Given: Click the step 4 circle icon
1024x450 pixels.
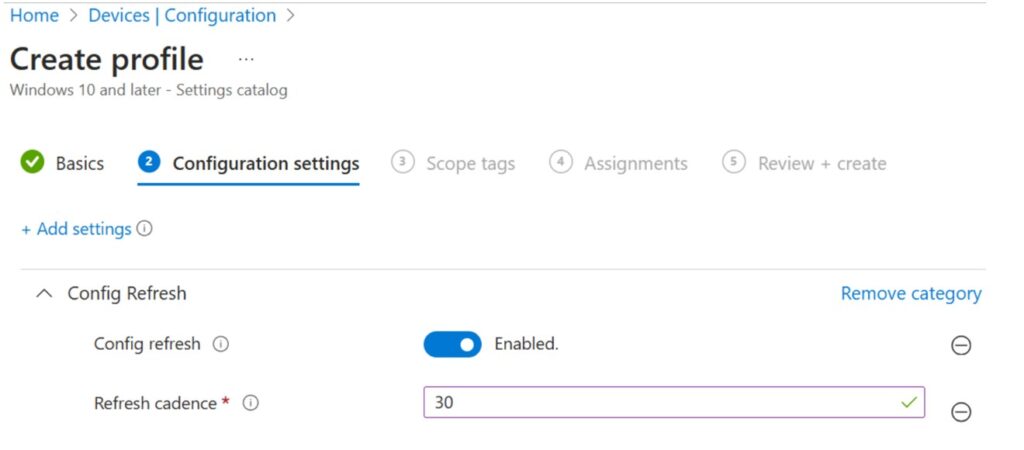Looking at the screenshot, I should (x=560, y=162).
